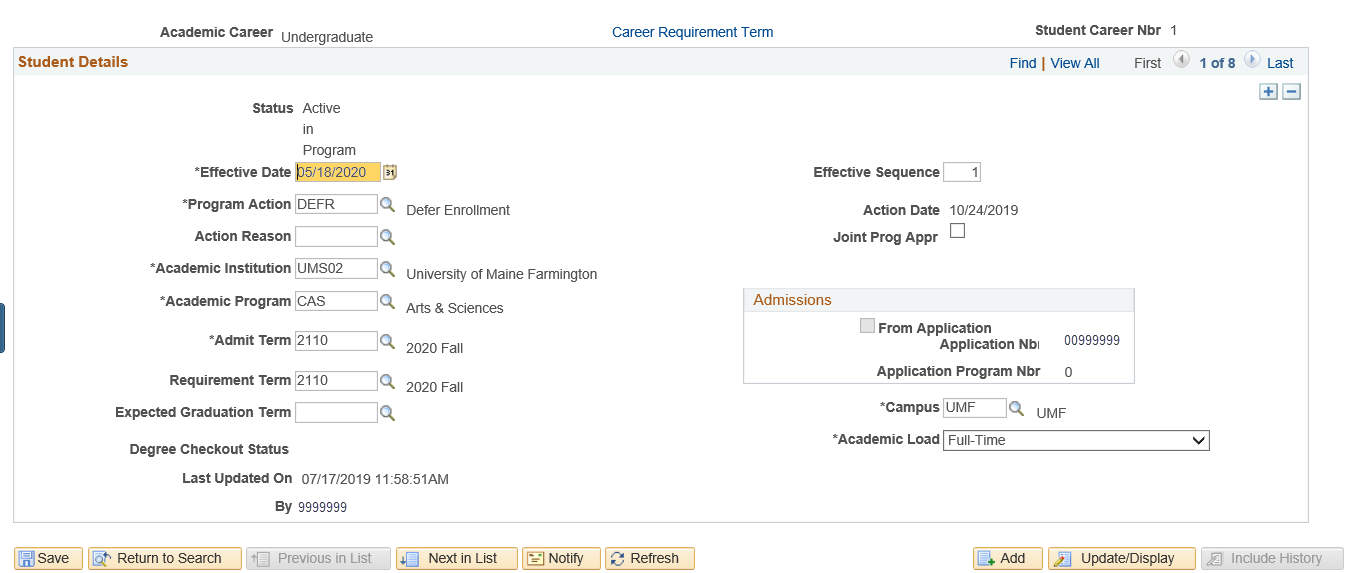Viewport: 1352px width, 573px height.
Task: Click the Program Action lookup magnifier
Action: 387,204
